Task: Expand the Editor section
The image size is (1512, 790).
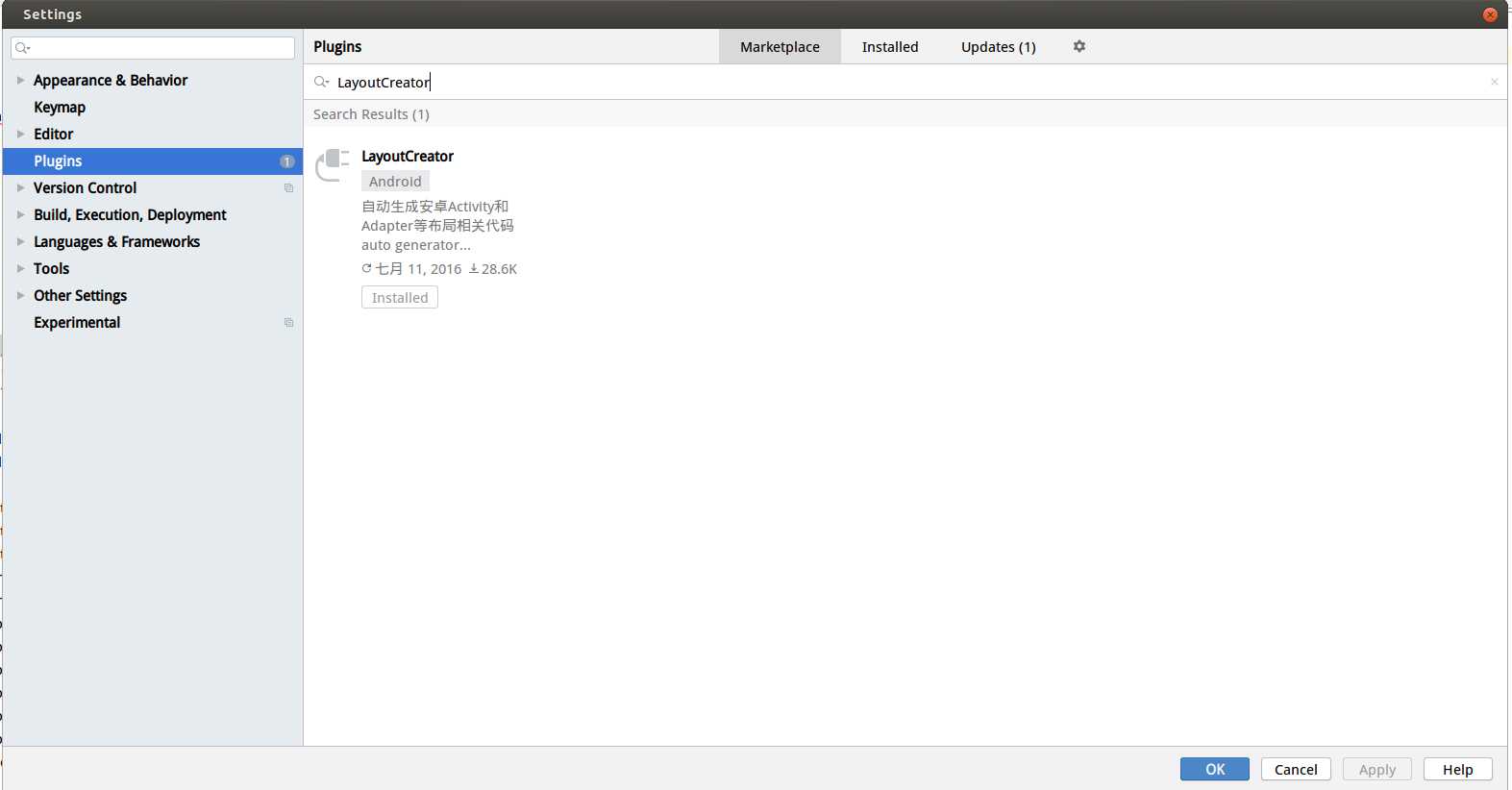Action: pyautogui.click(x=20, y=134)
